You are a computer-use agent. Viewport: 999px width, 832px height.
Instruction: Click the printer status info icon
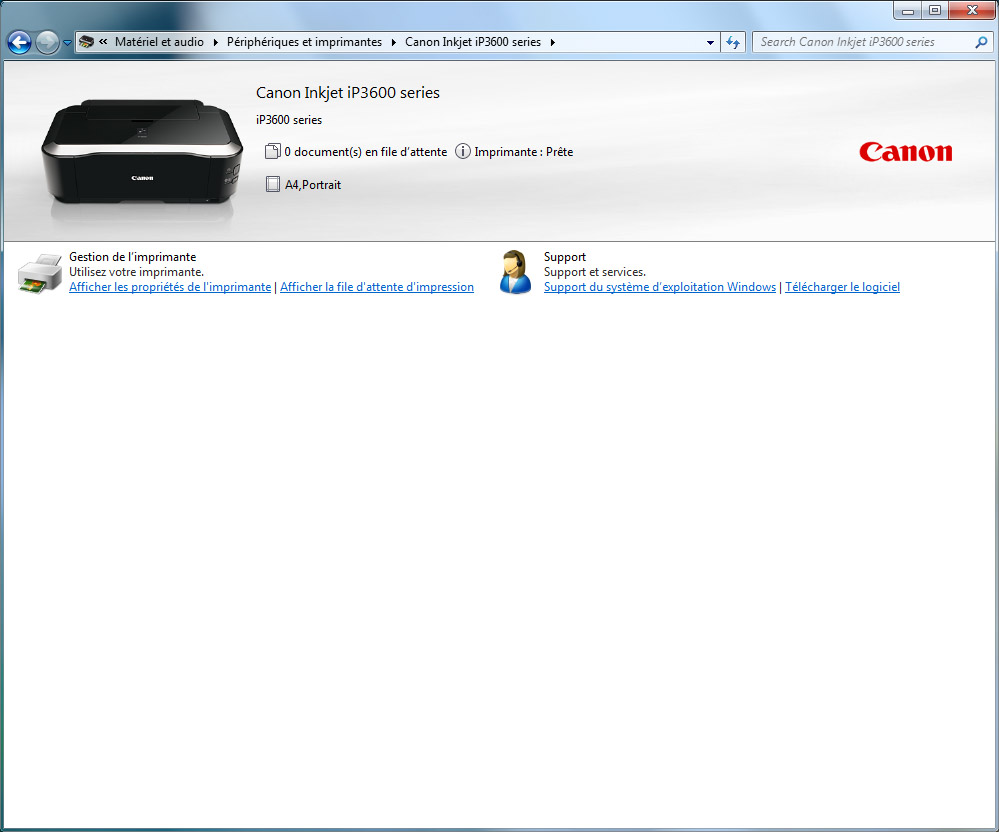[463, 152]
